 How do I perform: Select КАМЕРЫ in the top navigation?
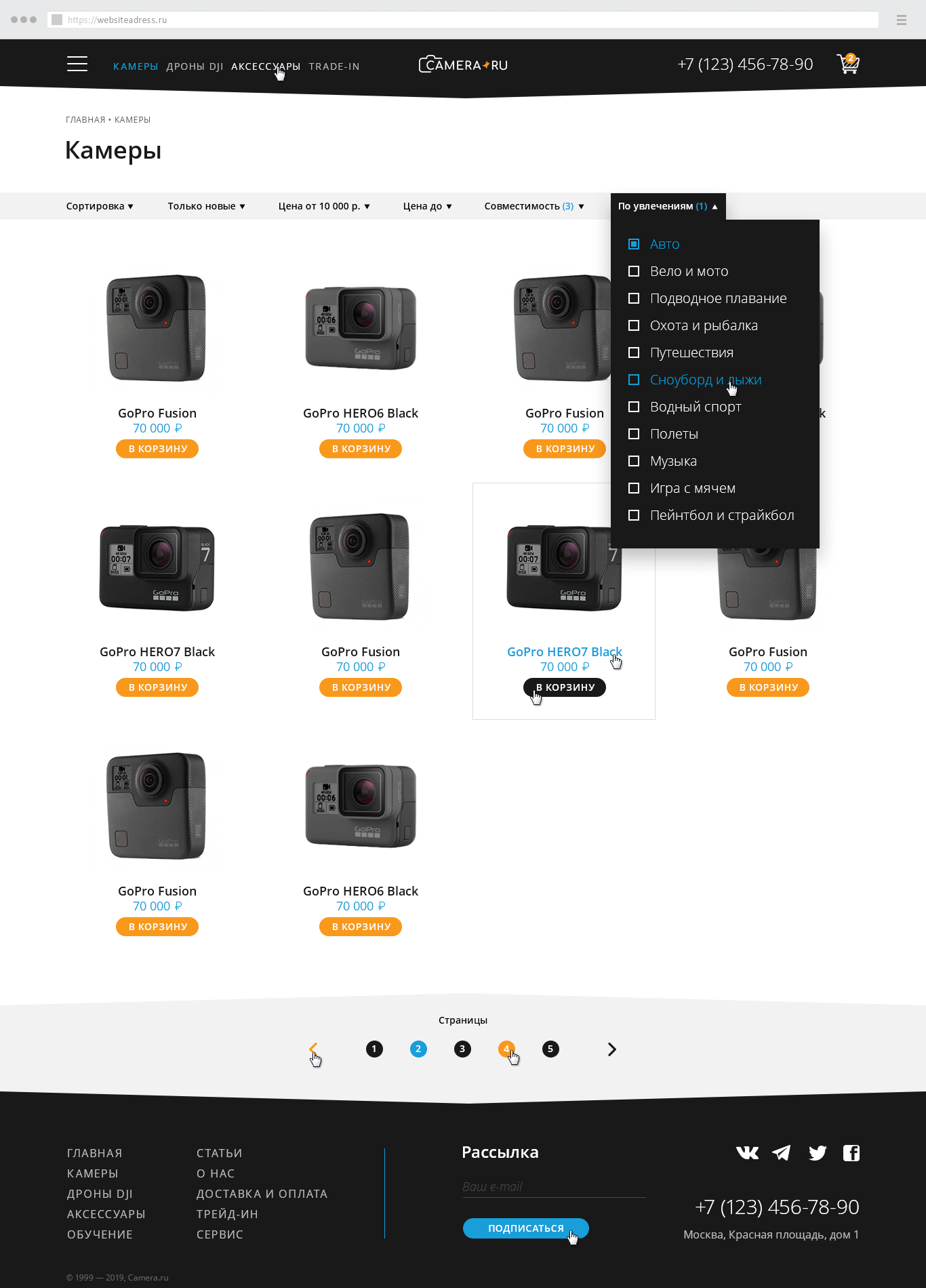click(136, 66)
